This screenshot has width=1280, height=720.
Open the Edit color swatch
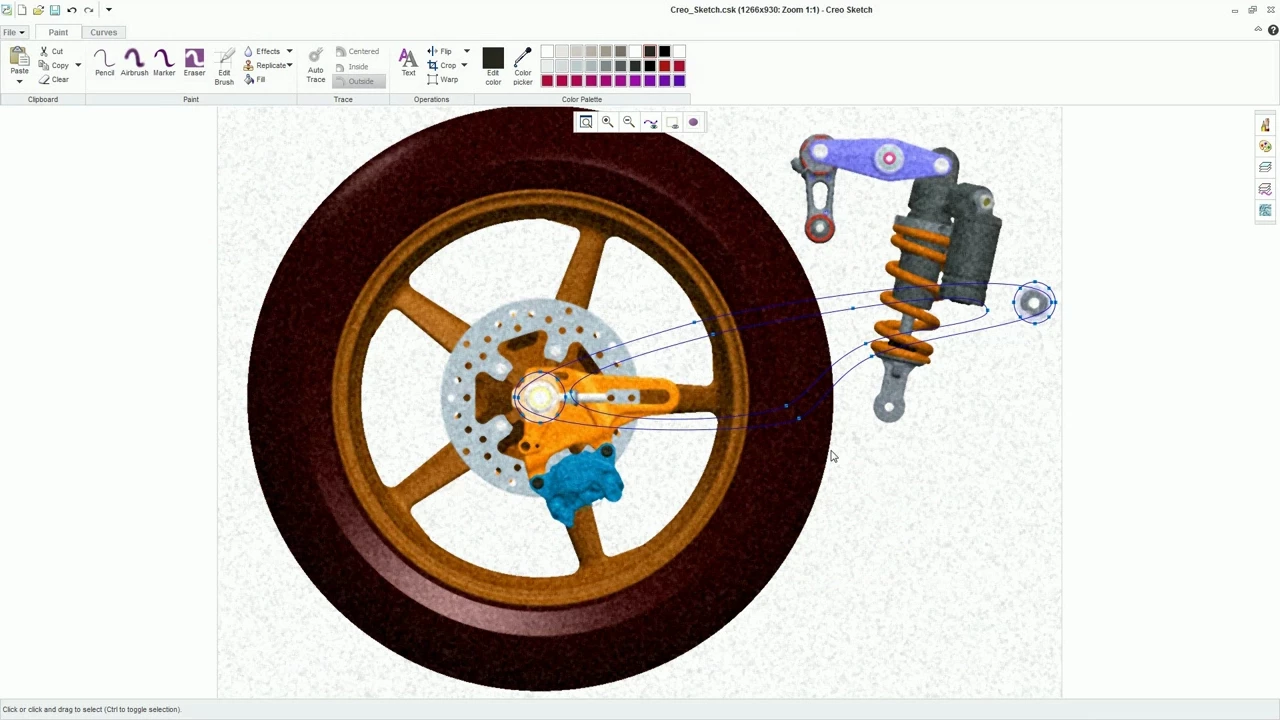(493, 66)
